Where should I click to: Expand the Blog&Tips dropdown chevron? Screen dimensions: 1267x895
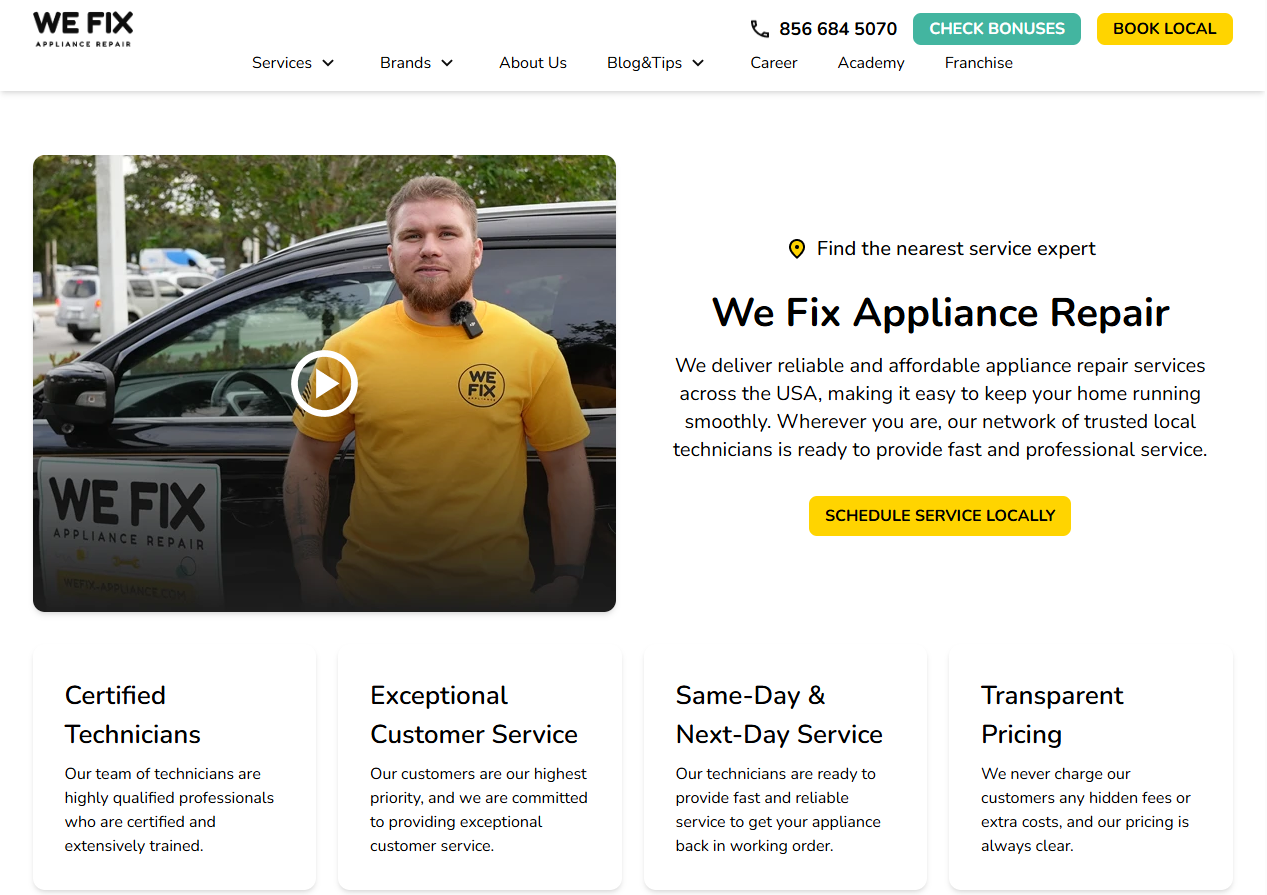click(698, 63)
